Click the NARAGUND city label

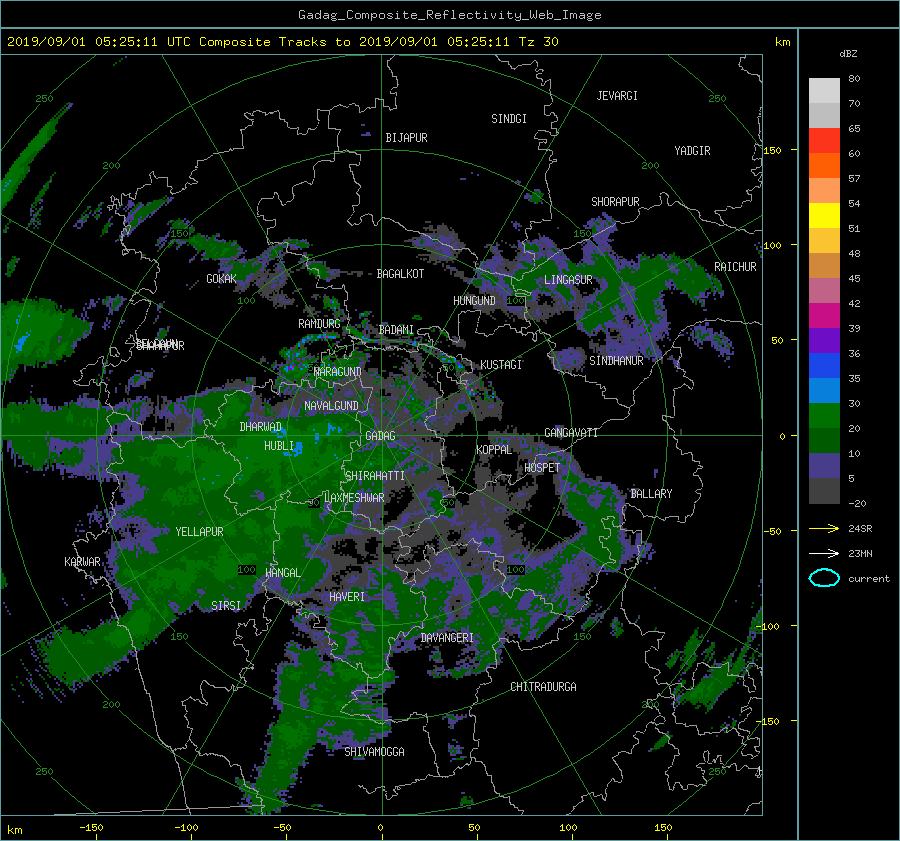[x=337, y=372]
